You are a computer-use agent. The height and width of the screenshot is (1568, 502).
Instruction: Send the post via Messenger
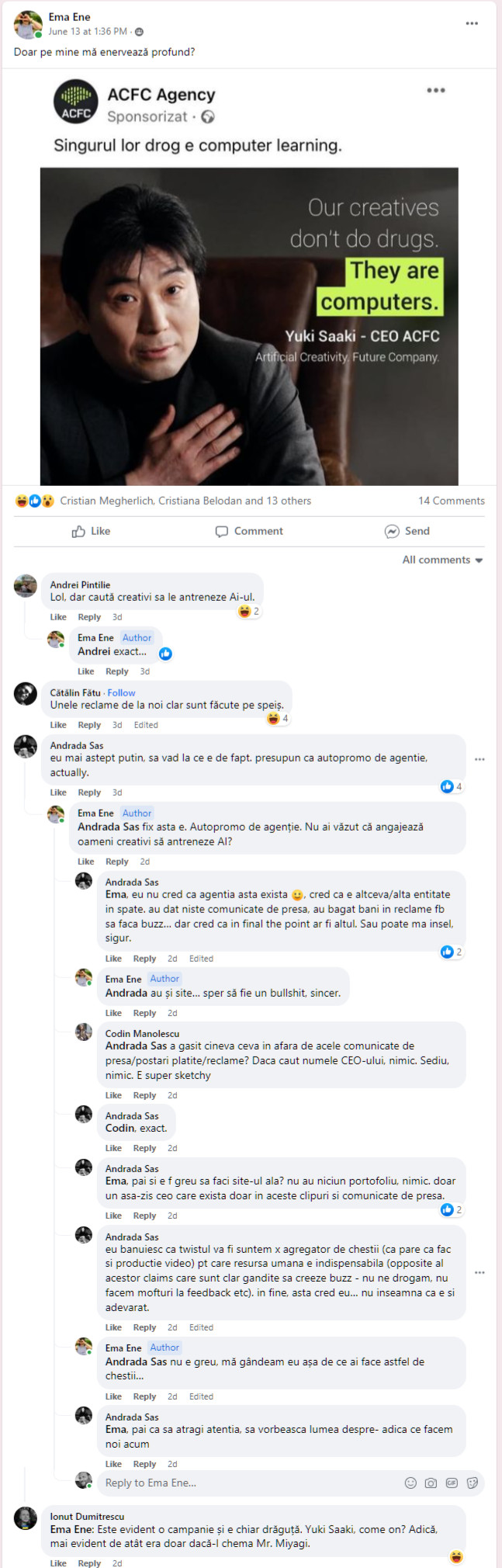click(x=407, y=531)
